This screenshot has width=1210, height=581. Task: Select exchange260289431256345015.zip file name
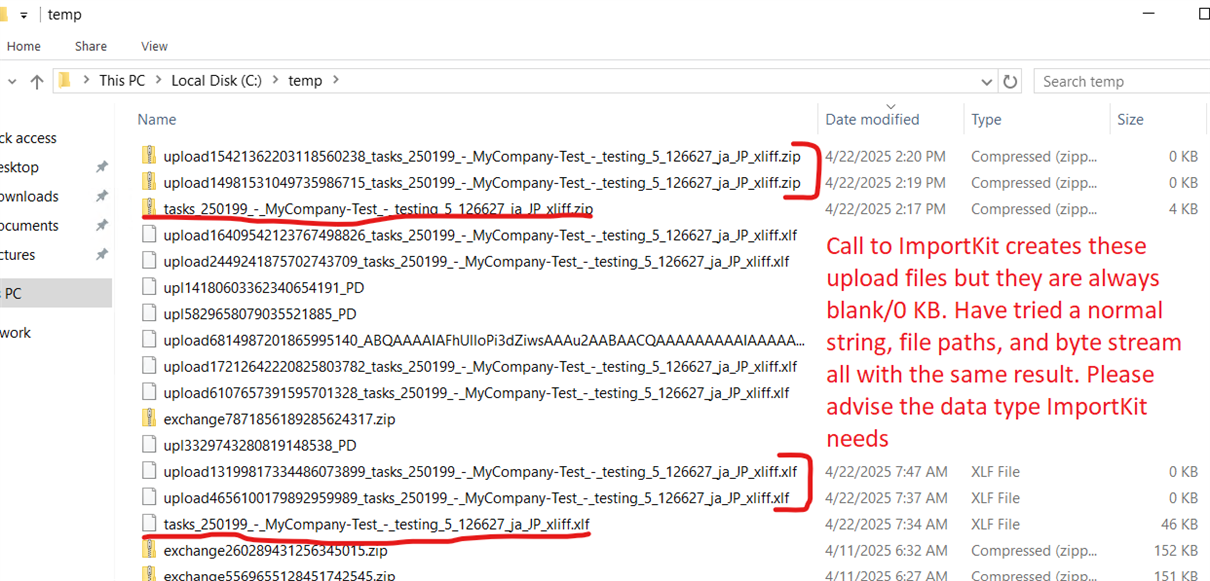click(x=275, y=549)
